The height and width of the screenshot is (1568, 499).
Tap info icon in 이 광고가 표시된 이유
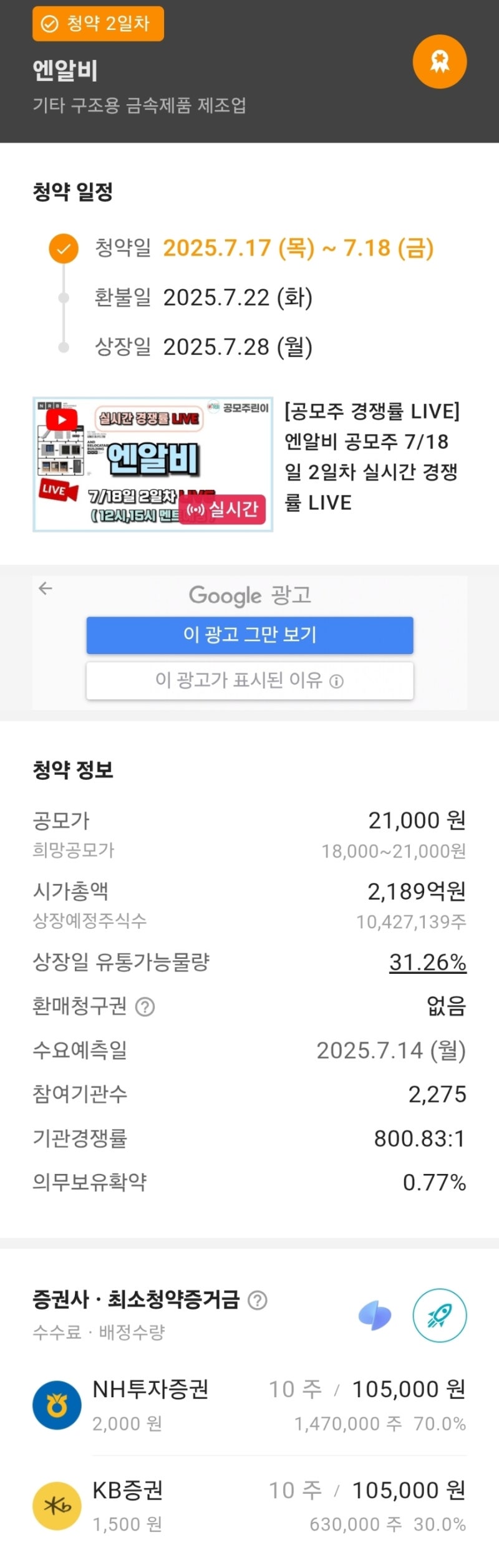coord(336,681)
